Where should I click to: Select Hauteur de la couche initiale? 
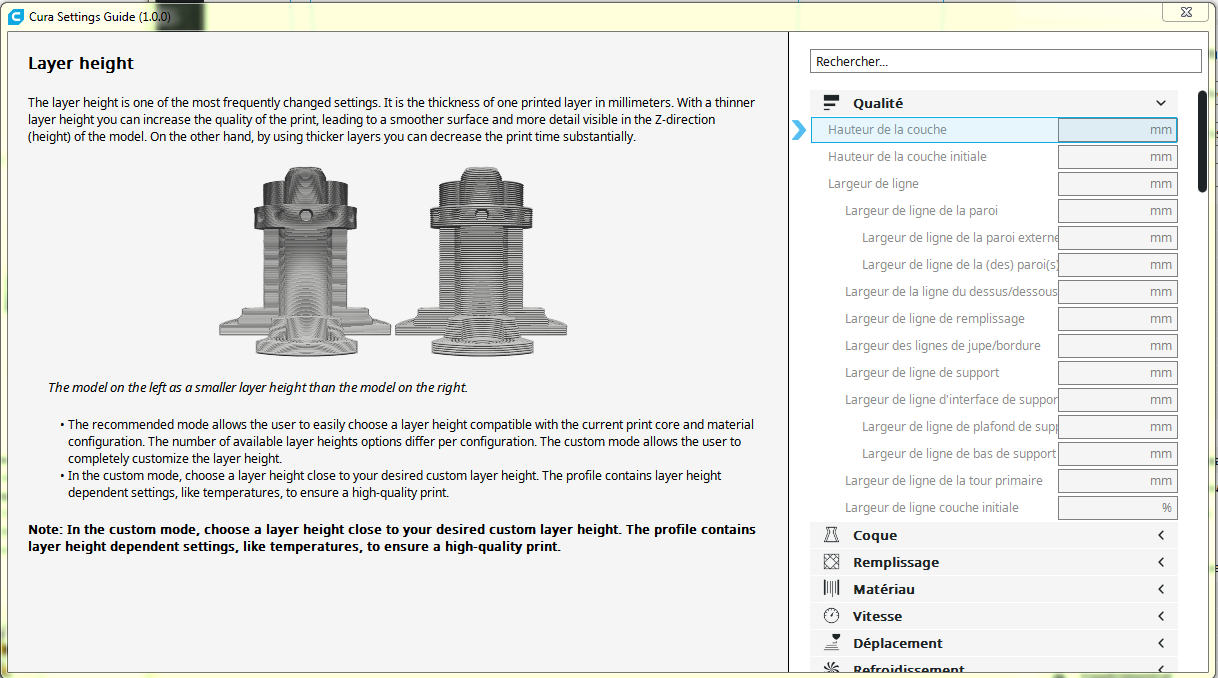coord(907,157)
